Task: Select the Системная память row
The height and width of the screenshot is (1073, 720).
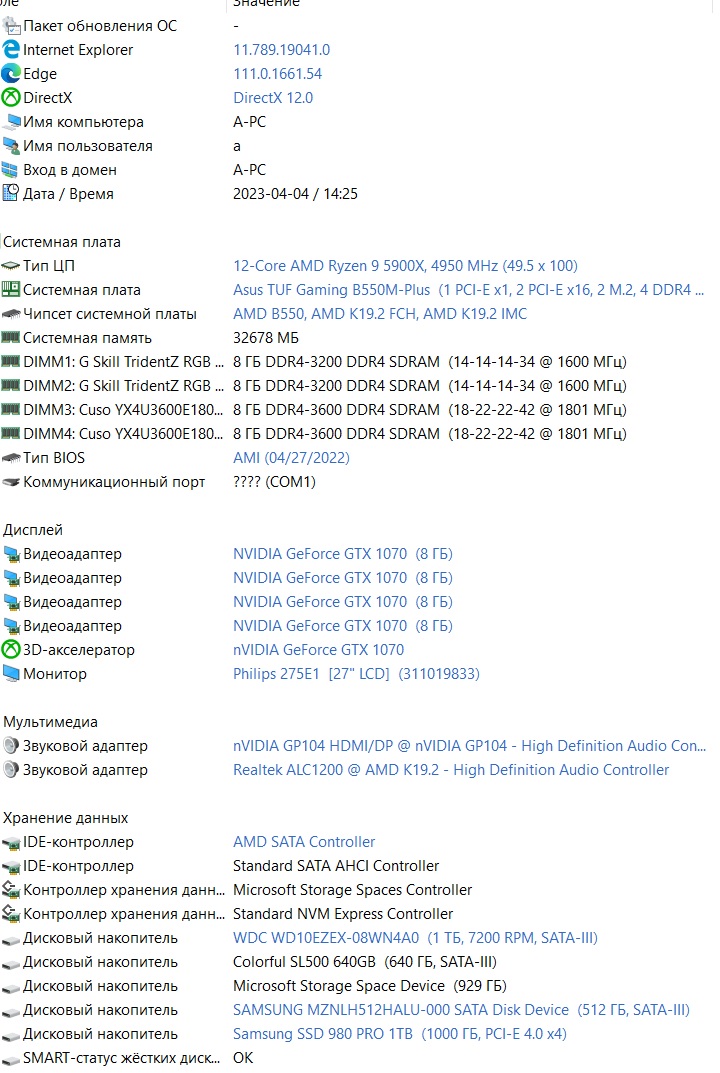Action: (87, 338)
